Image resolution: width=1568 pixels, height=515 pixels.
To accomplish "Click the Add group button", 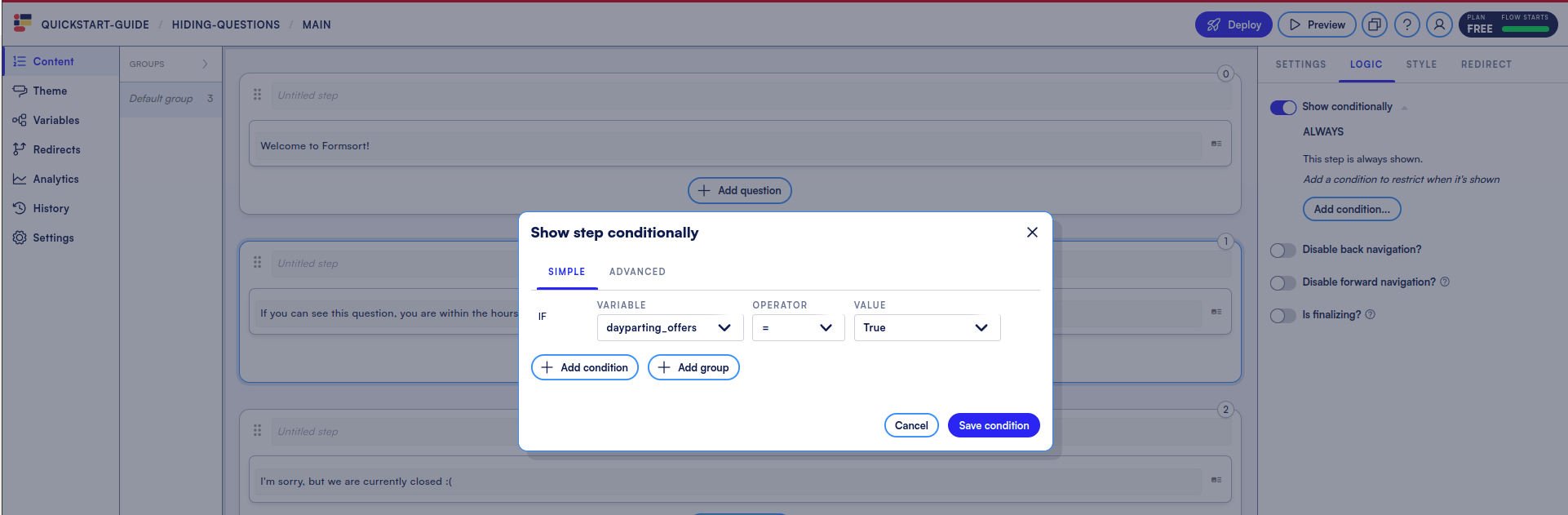I will (x=693, y=367).
